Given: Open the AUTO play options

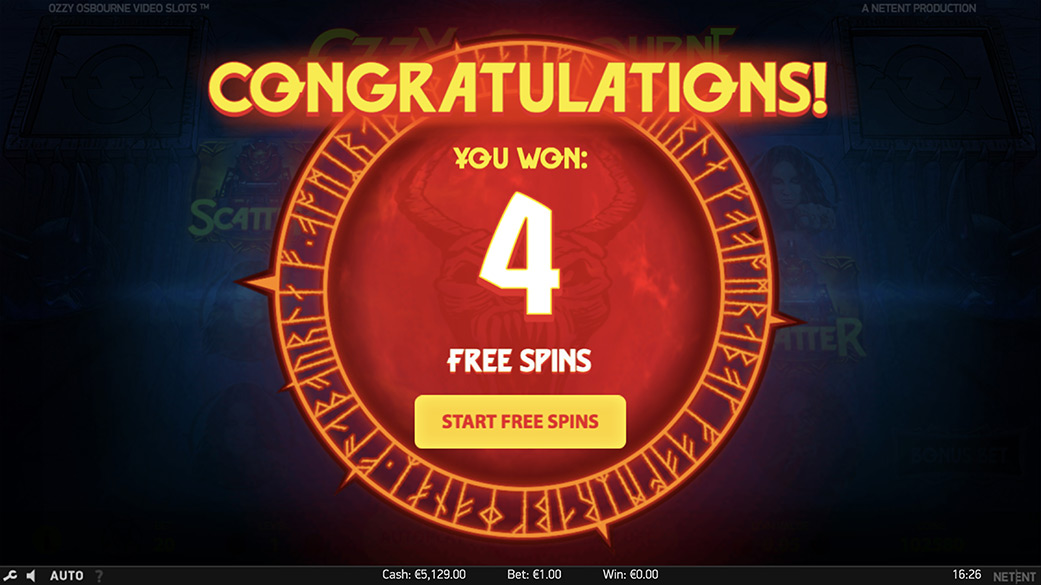Looking at the screenshot, I should 66,575.
